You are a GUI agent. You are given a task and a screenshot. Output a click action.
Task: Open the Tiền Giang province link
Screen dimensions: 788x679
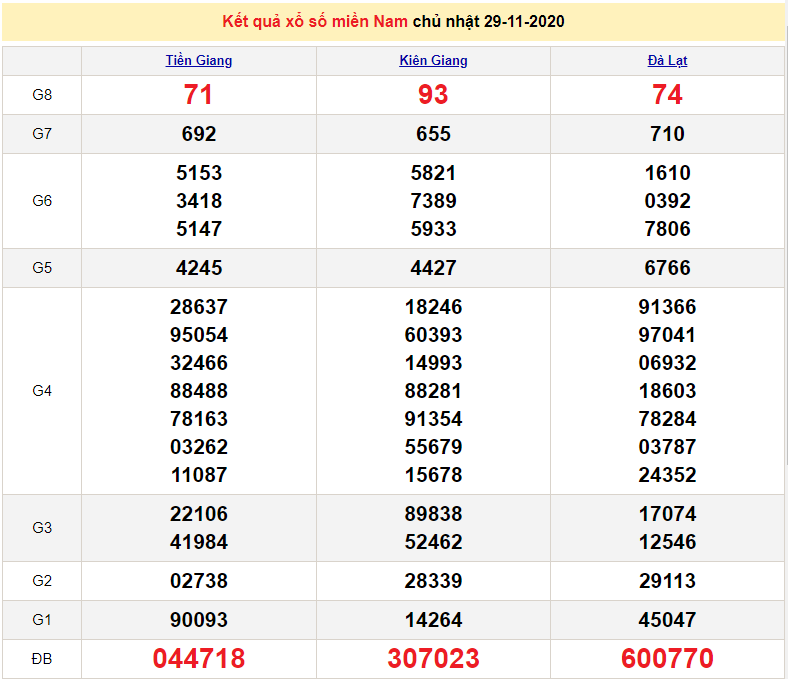coord(198,60)
